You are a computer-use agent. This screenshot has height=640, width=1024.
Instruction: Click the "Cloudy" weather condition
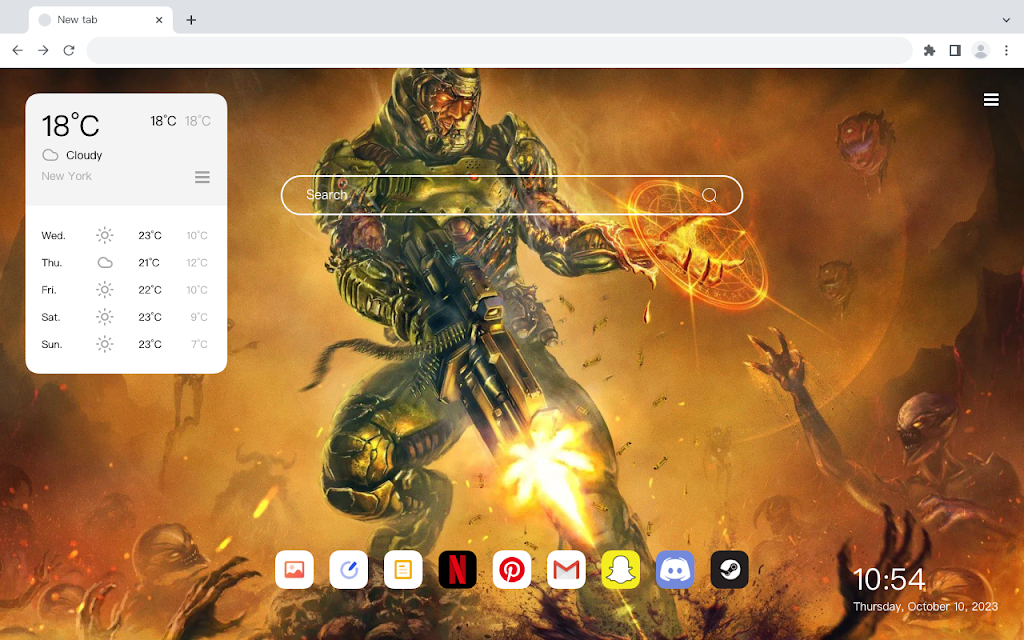tap(84, 155)
